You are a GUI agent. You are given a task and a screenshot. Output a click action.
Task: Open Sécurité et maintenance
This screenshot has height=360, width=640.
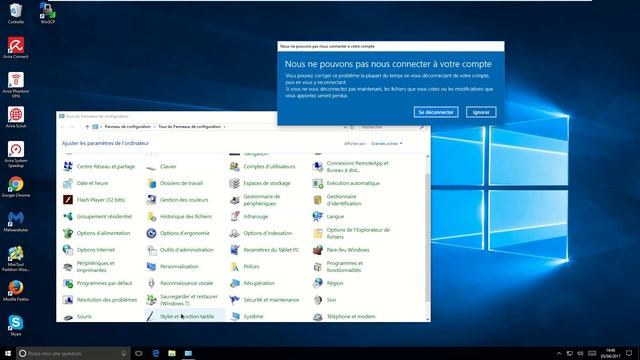264,300
